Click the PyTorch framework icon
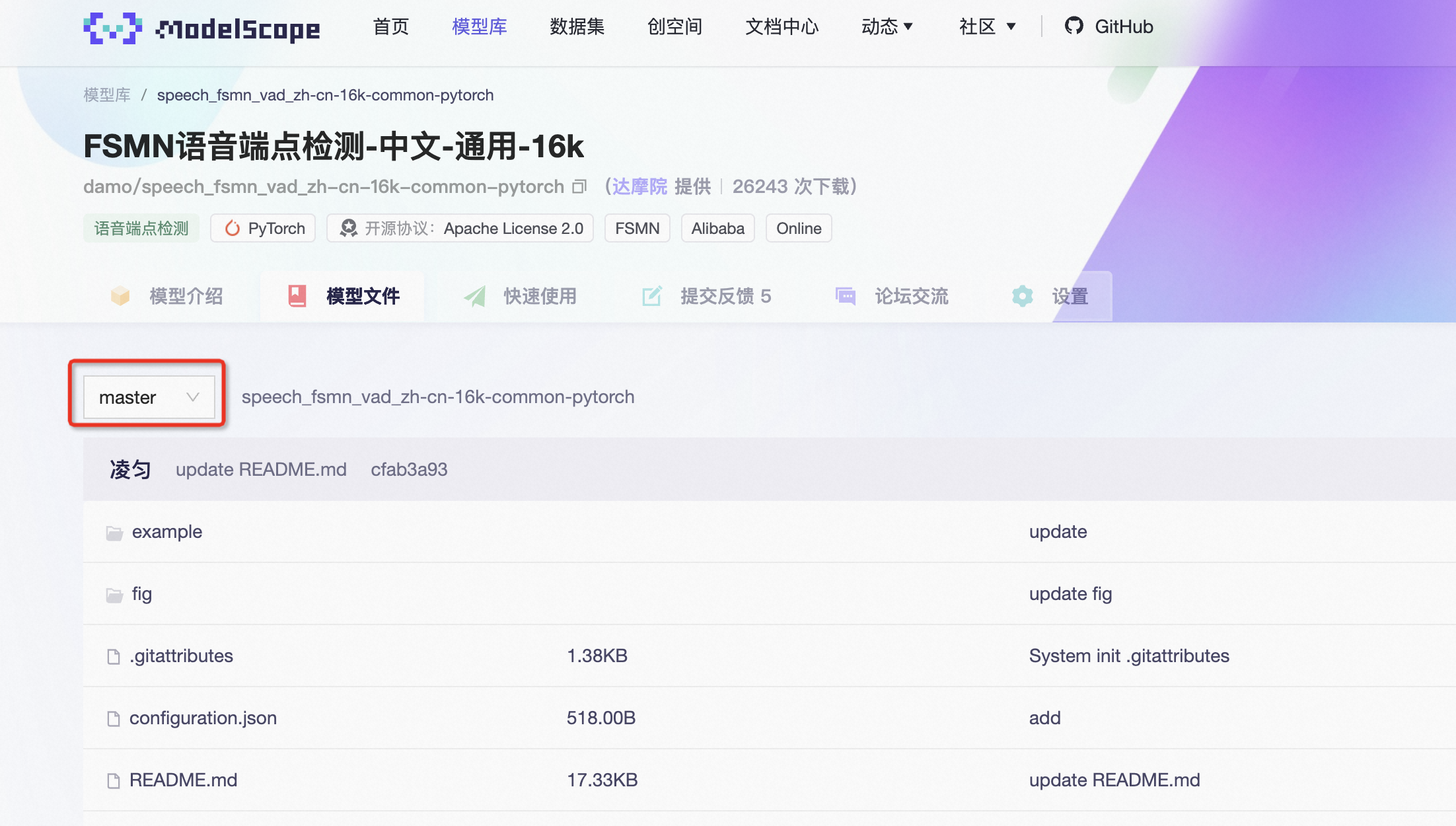 click(233, 228)
